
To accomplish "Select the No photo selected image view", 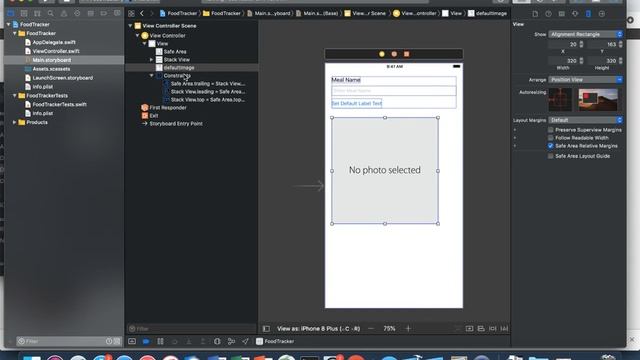I will (385, 171).
